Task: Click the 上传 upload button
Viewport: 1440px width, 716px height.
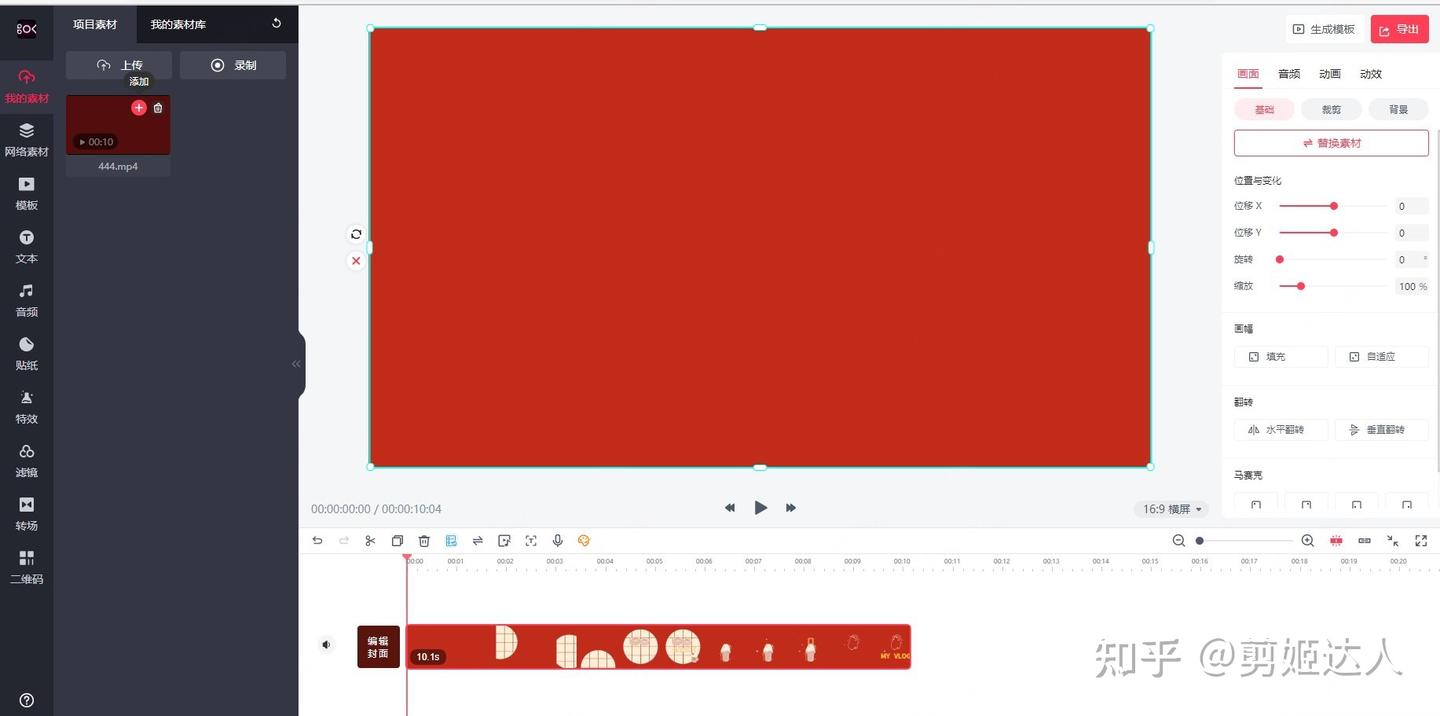Action: click(x=119, y=65)
